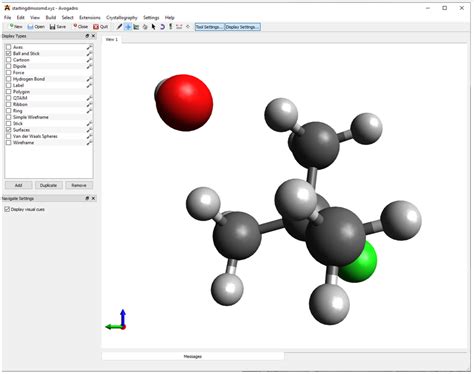474x374 pixels.
Task: Open settings wrench for Van der Waals Spheres
Action: pyautogui.click(x=89, y=136)
